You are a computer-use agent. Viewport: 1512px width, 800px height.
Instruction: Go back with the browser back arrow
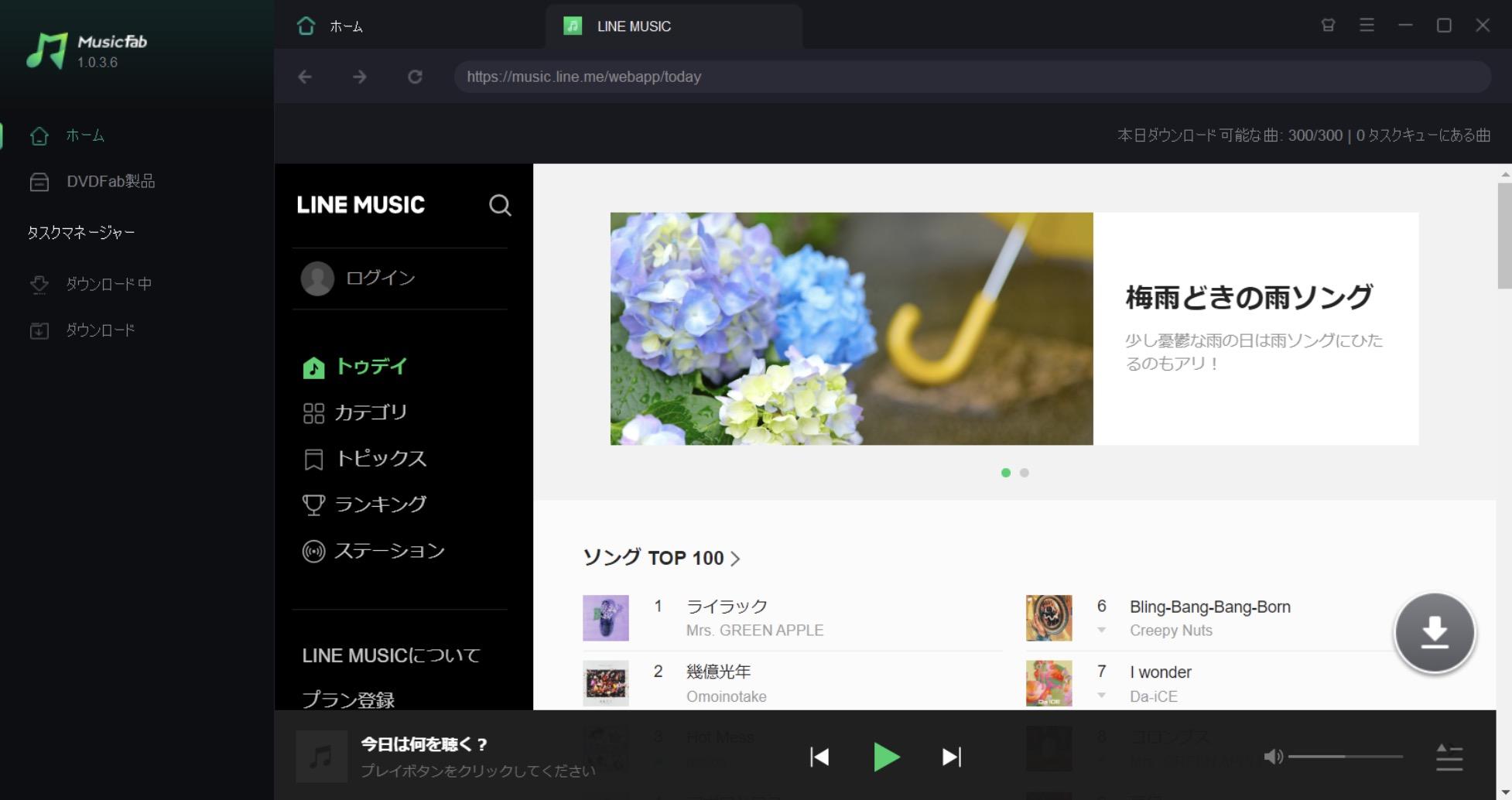(x=305, y=77)
